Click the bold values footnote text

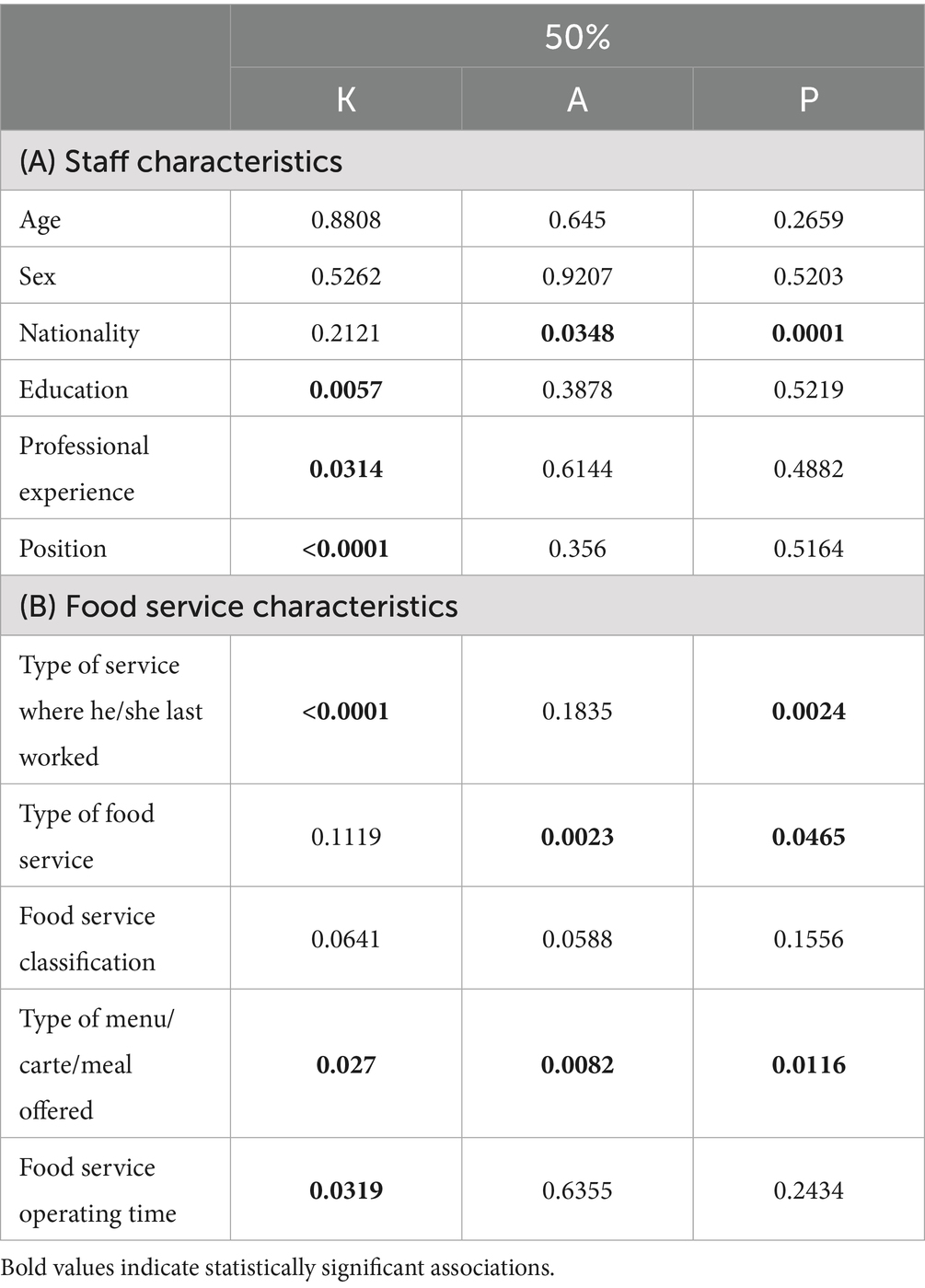coord(278,1268)
